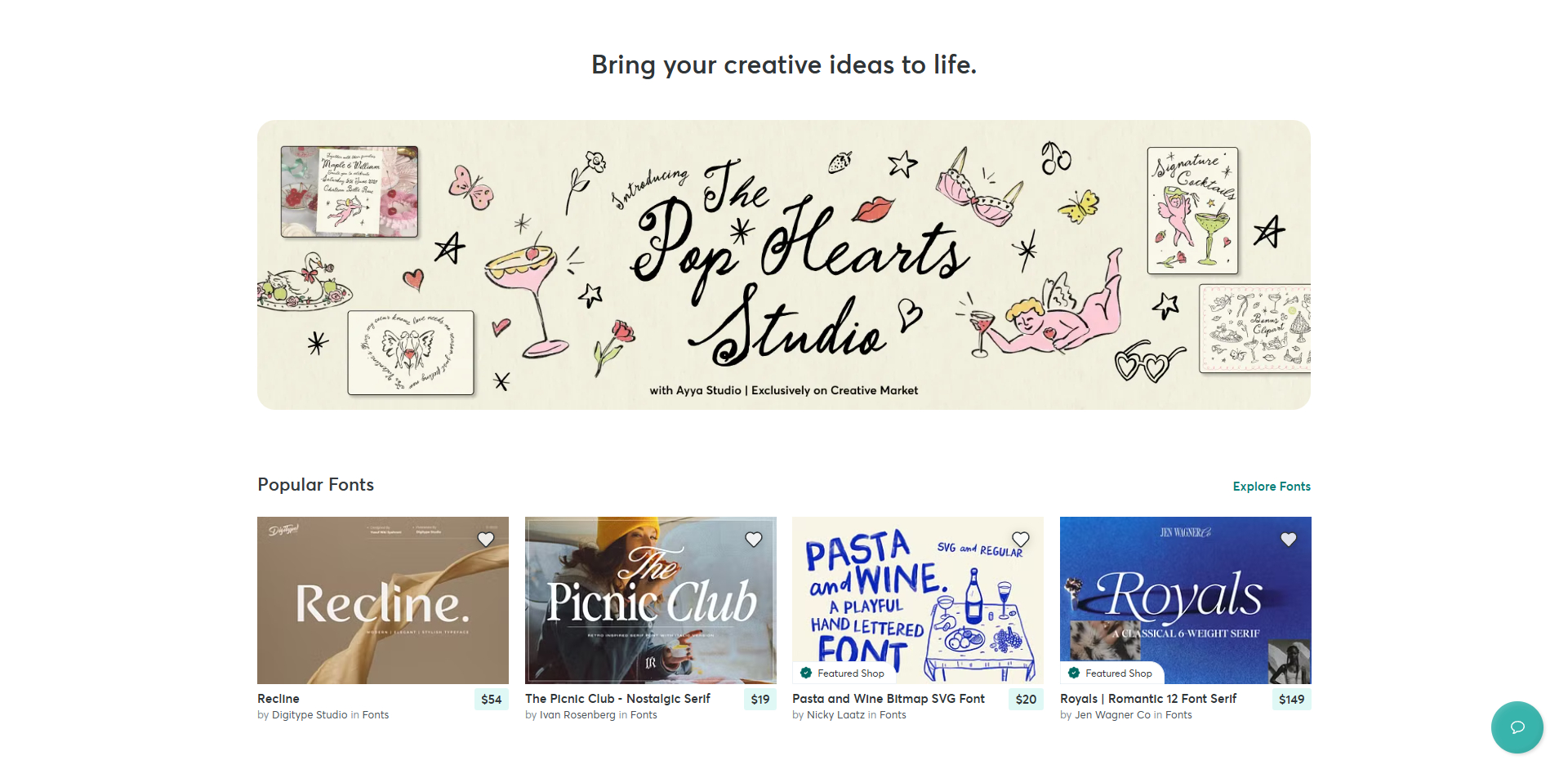Open the Recline product title link
Screen dimensions: 1568x778
point(278,699)
